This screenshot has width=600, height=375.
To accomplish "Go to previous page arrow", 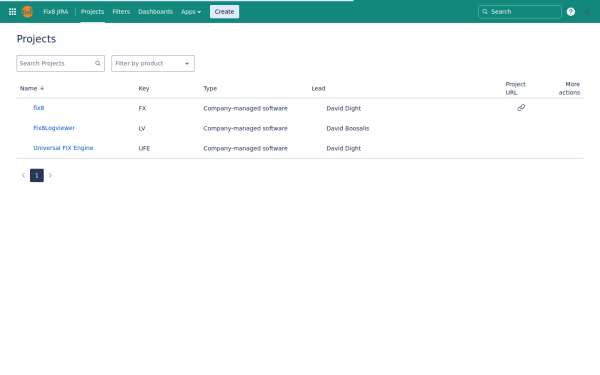I will point(23,175).
